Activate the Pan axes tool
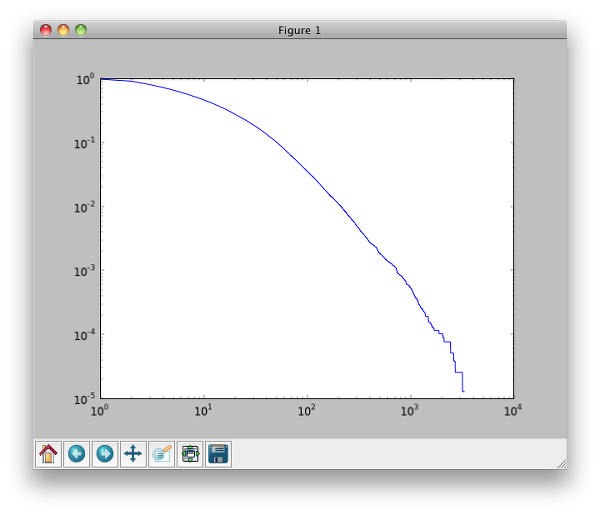The height and width of the screenshot is (515, 600). [133, 454]
